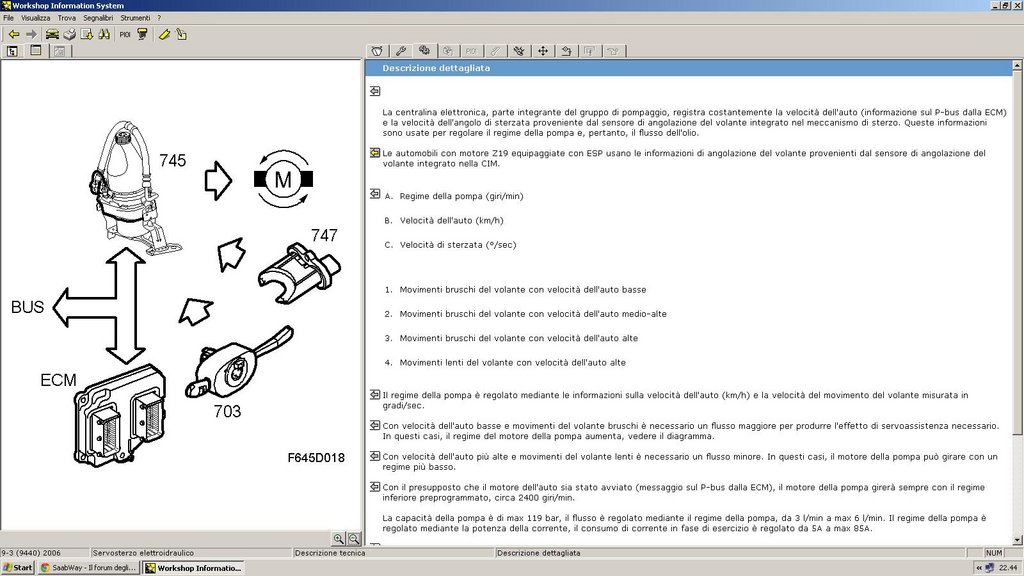Click list item 'C. Velocità di sterzata (°/sec)'
This screenshot has width=1024, height=576.
[450, 245]
